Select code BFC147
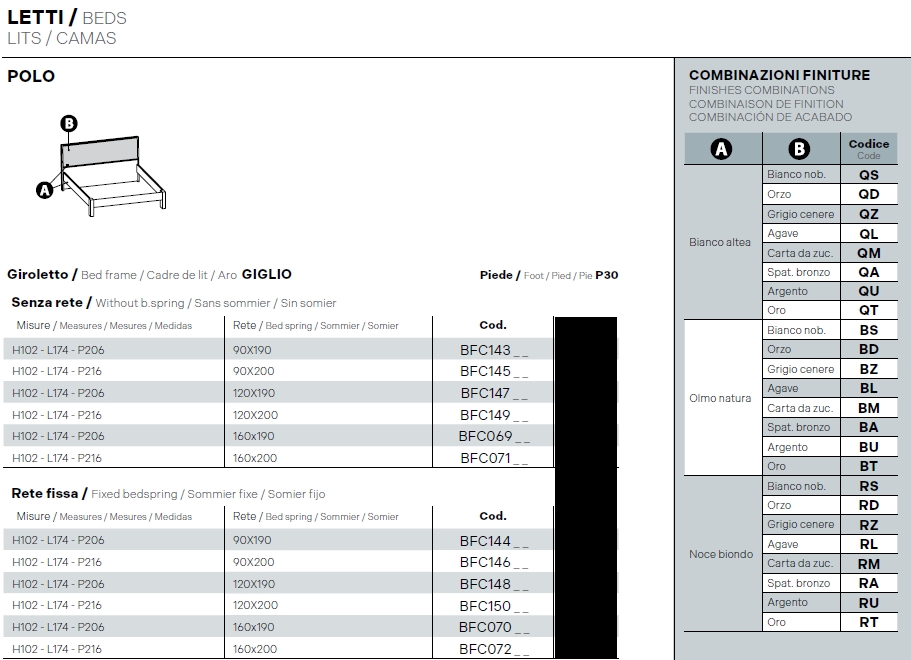The height and width of the screenshot is (660, 911). pyautogui.click(x=494, y=393)
